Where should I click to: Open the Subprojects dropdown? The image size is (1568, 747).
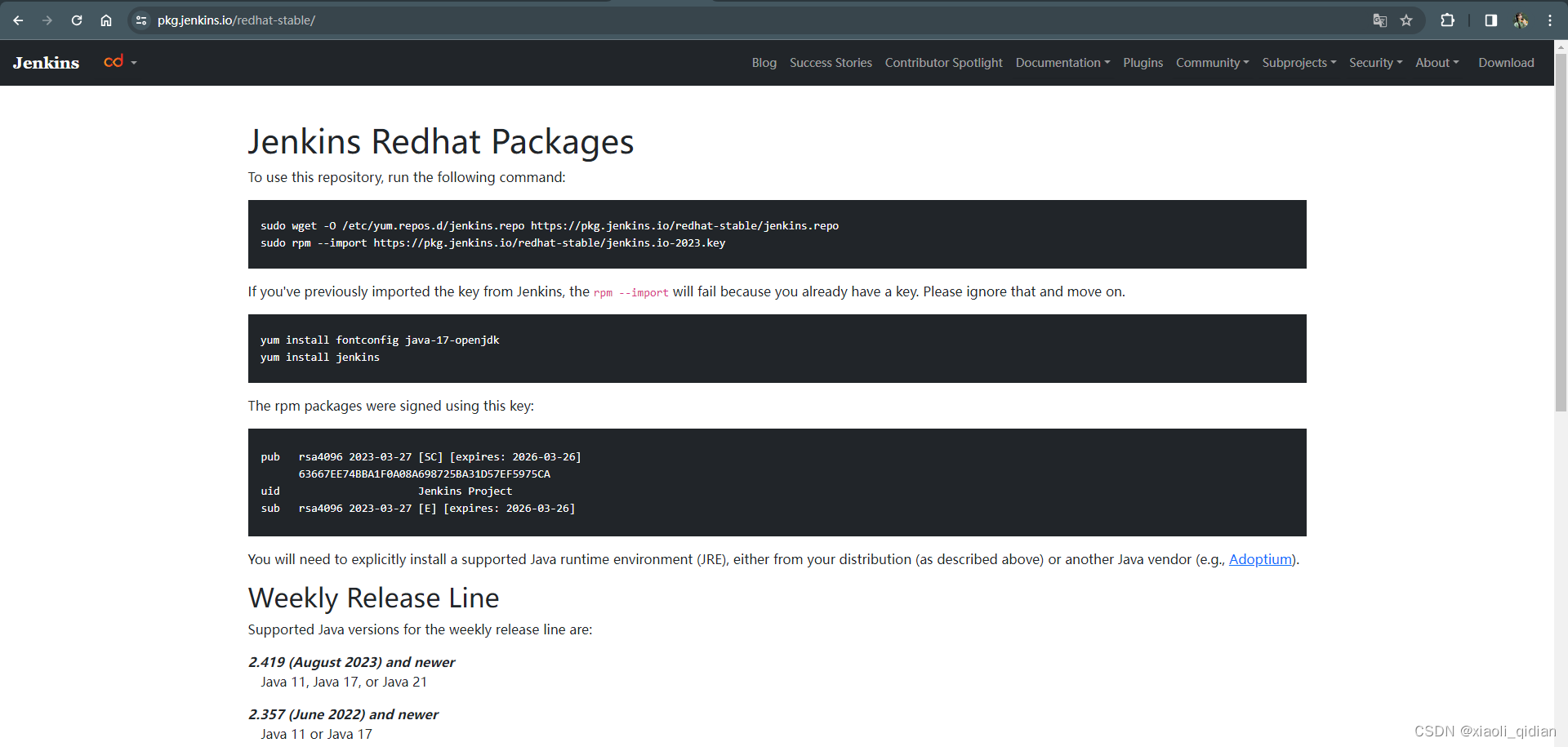click(x=1298, y=63)
